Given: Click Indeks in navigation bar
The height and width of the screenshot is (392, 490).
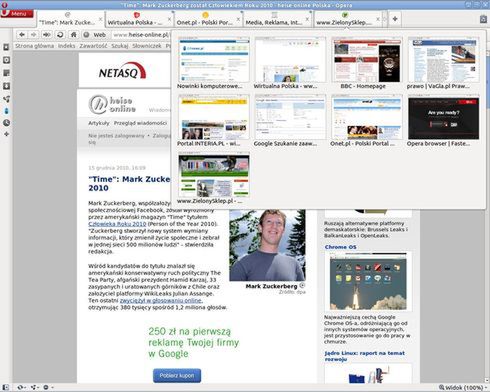Looking at the screenshot, I should (x=66, y=46).
